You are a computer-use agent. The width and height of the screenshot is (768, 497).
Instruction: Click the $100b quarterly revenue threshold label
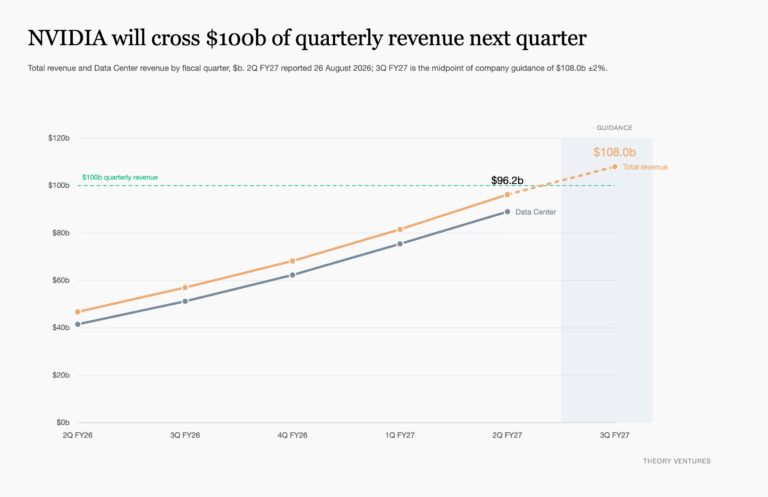point(120,177)
